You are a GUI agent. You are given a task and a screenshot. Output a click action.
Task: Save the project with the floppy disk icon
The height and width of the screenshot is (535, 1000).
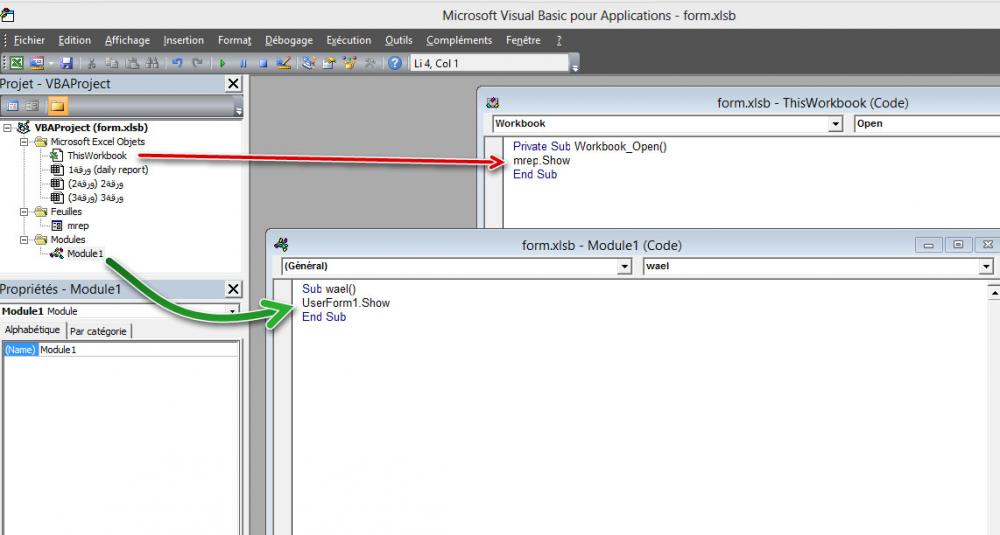(66, 63)
